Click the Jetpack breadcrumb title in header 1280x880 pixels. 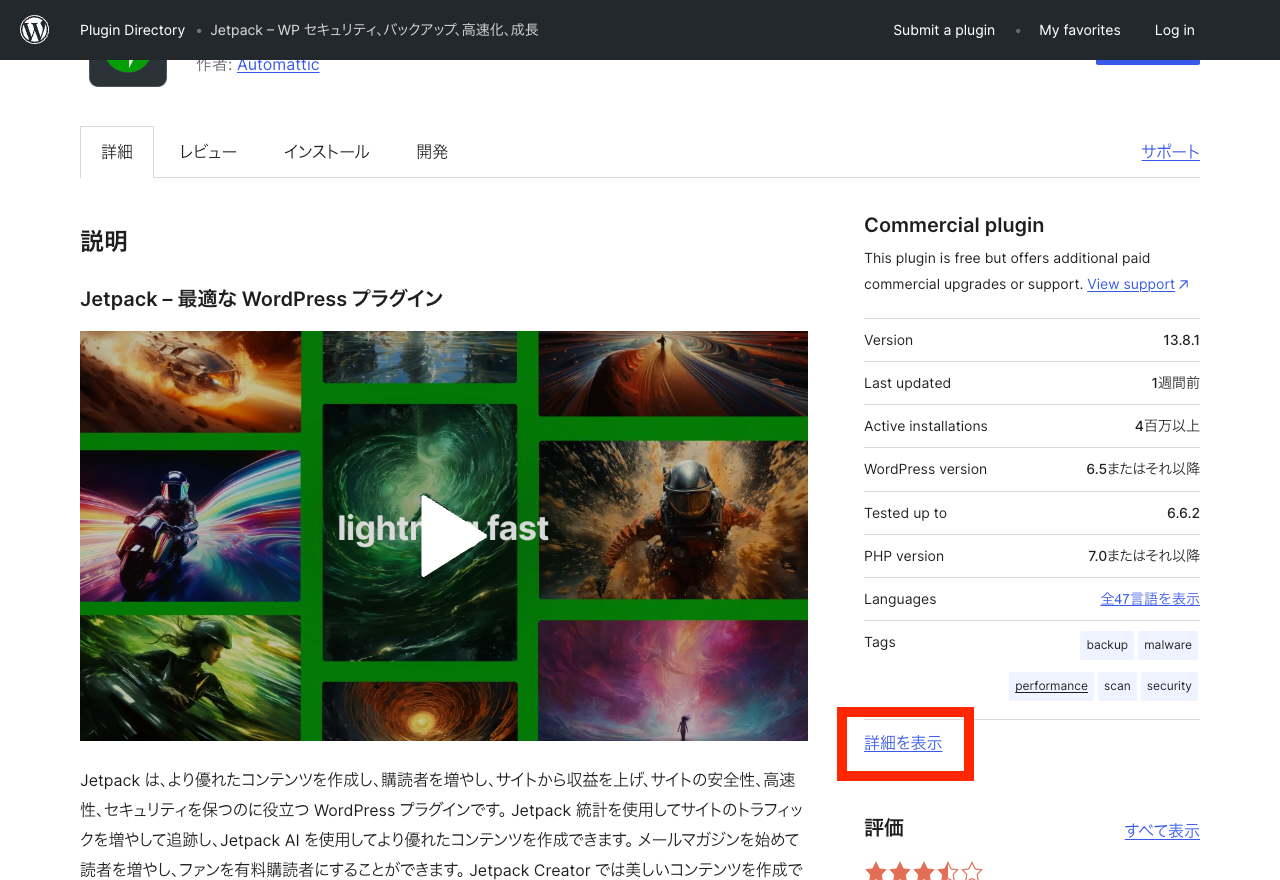(x=375, y=30)
